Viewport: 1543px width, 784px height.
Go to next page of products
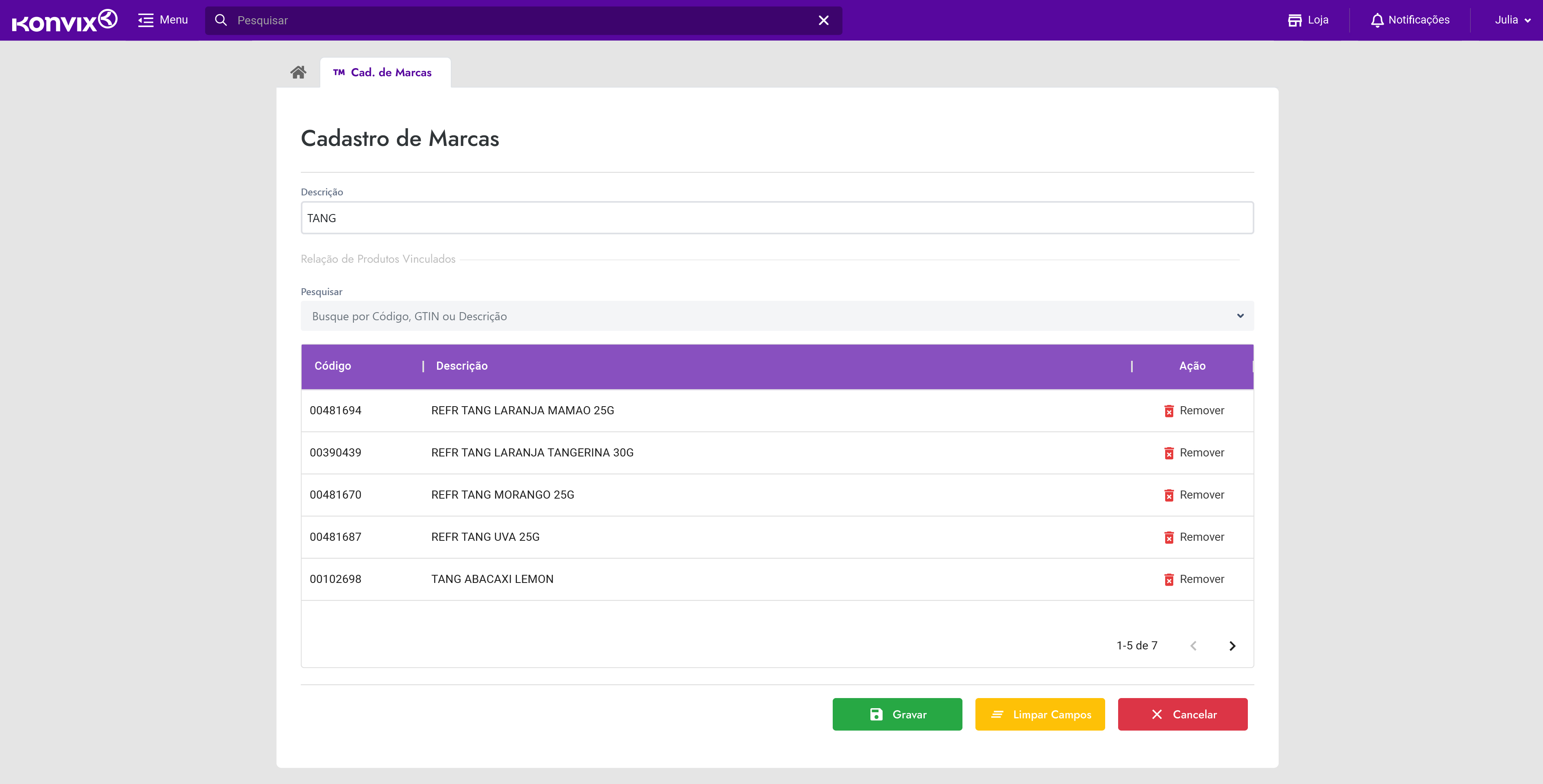pos(1232,646)
